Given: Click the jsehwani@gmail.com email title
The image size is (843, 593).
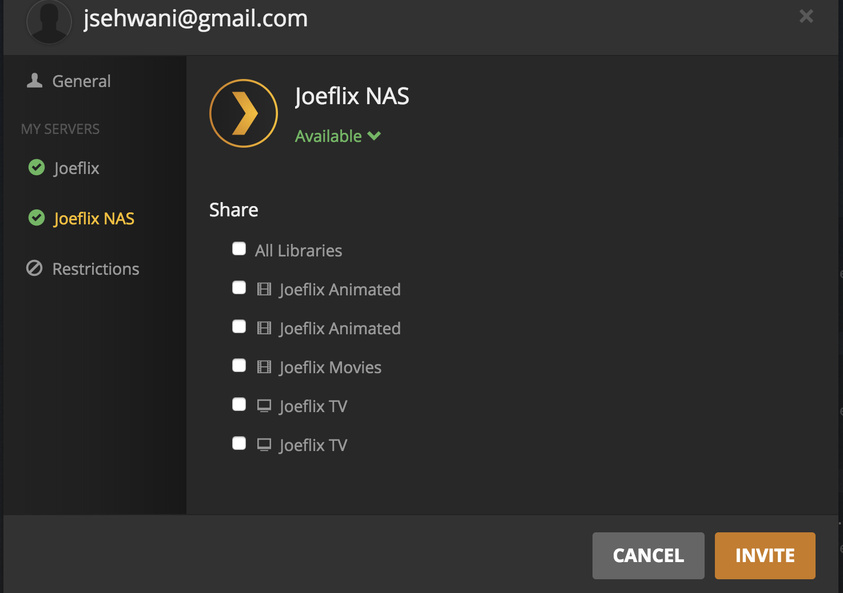Looking at the screenshot, I should point(196,19).
